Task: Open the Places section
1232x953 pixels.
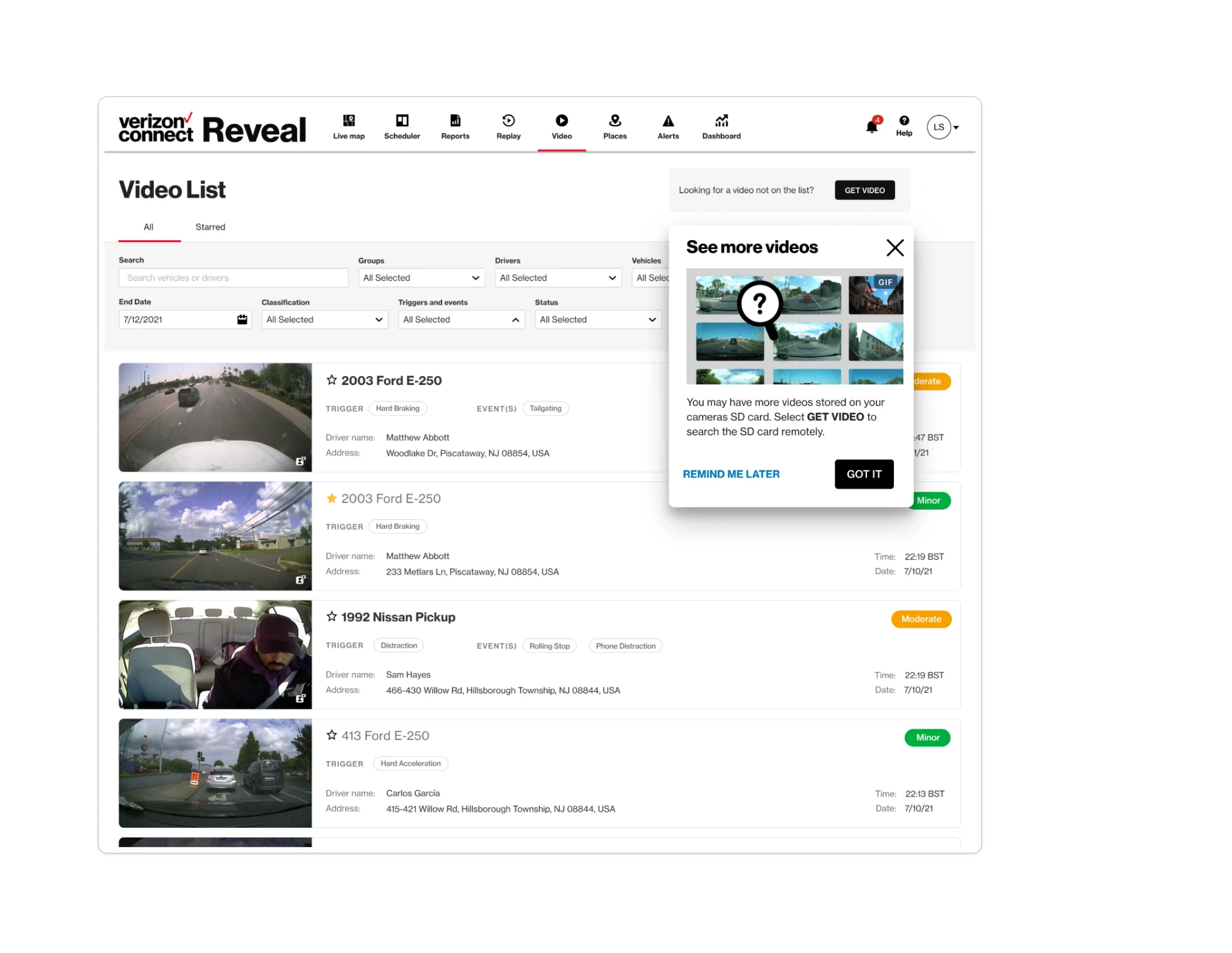Action: tap(615, 126)
